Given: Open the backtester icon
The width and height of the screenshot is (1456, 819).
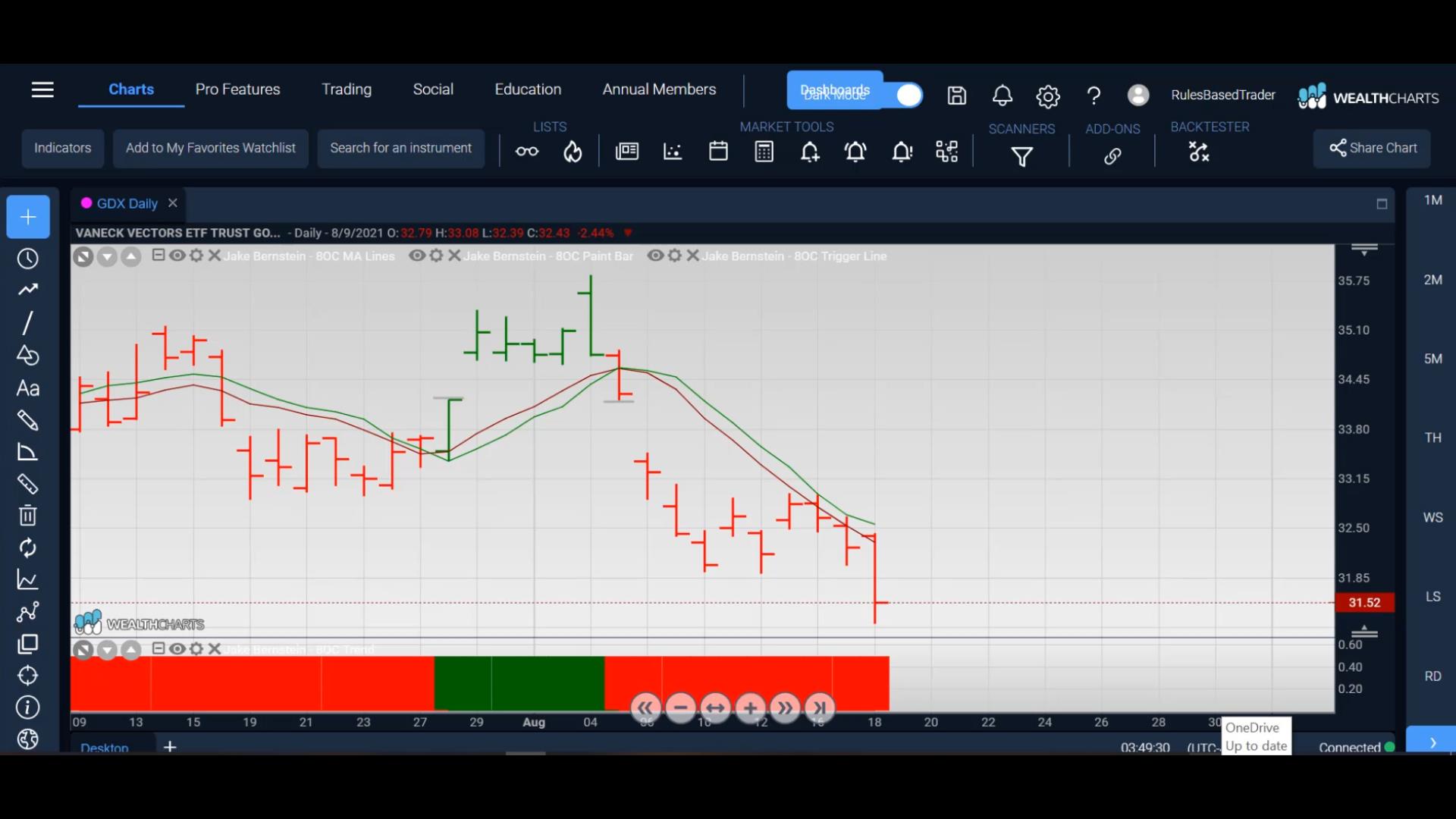Looking at the screenshot, I should 1199,152.
